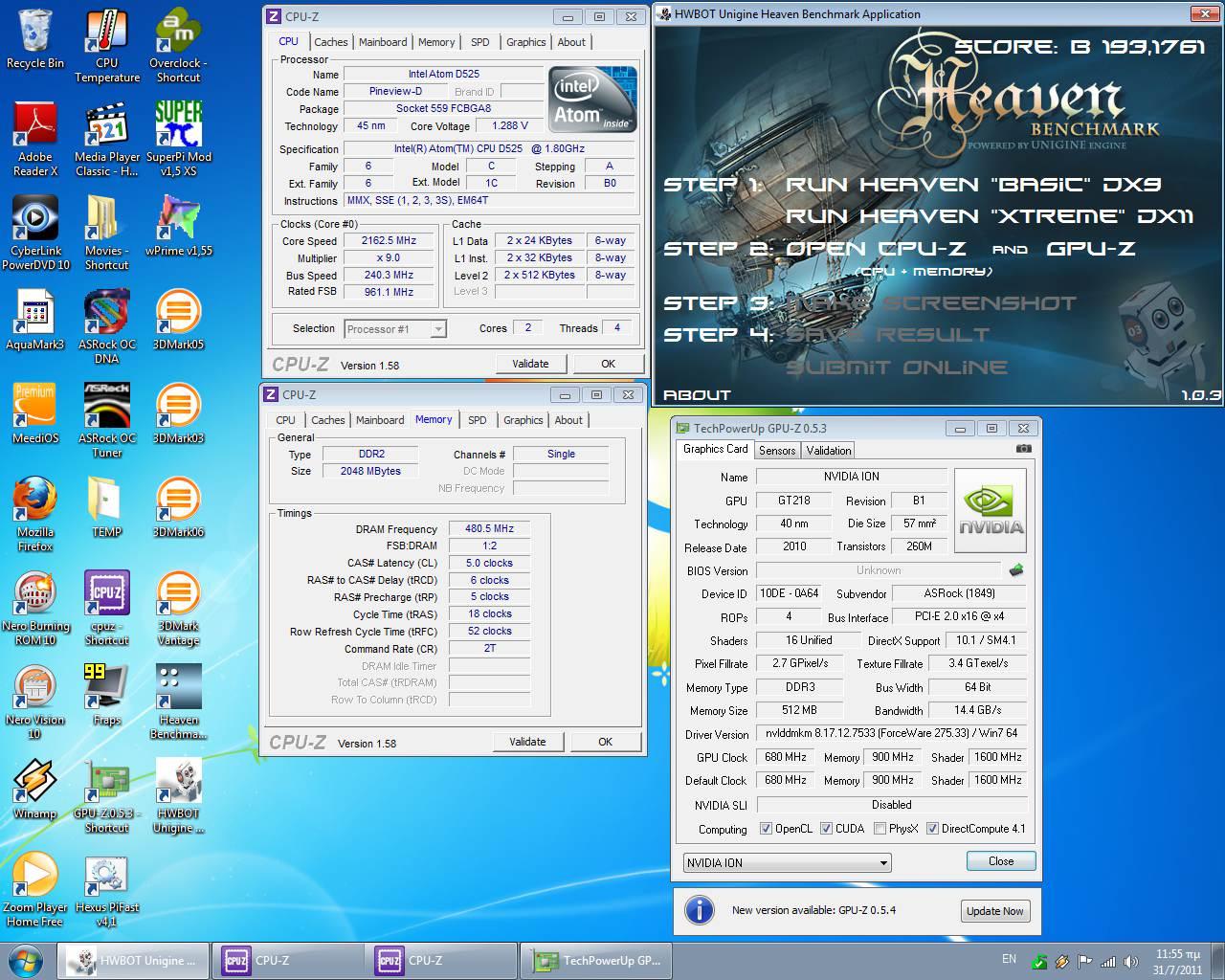
Task: Click the volume speaker tray icon
Action: point(1132,962)
